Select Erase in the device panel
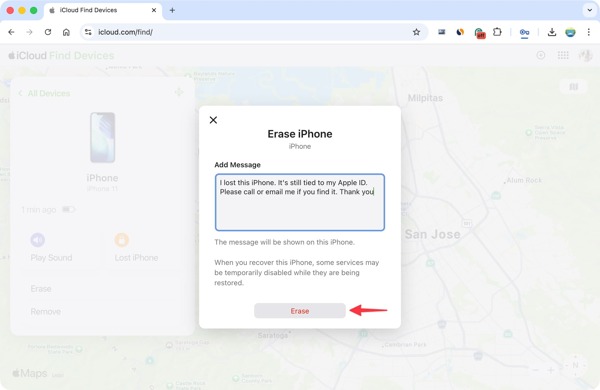The height and width of the screenshot is (390, 600). coord(41,289)
